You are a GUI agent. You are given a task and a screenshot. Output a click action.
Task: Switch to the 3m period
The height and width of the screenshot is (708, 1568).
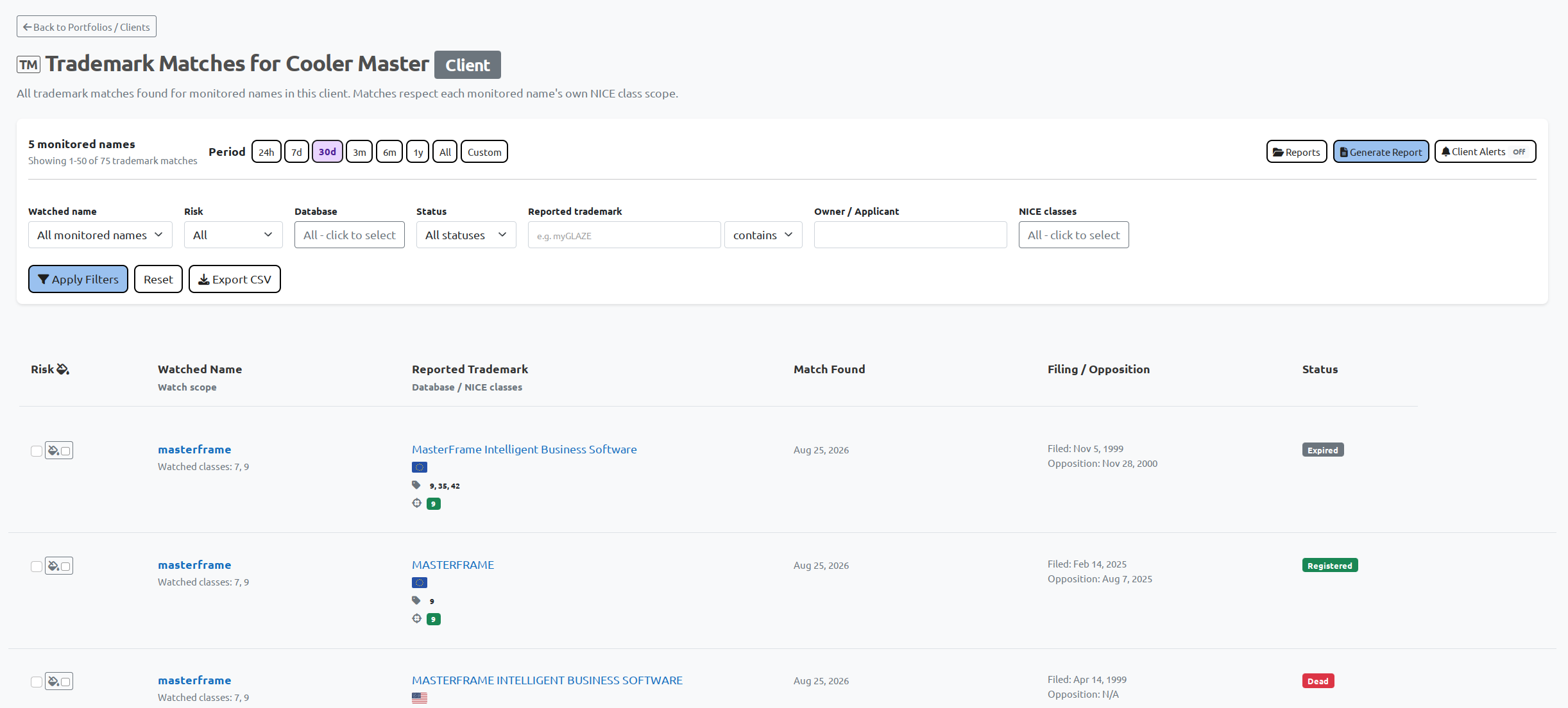point(359,152)
